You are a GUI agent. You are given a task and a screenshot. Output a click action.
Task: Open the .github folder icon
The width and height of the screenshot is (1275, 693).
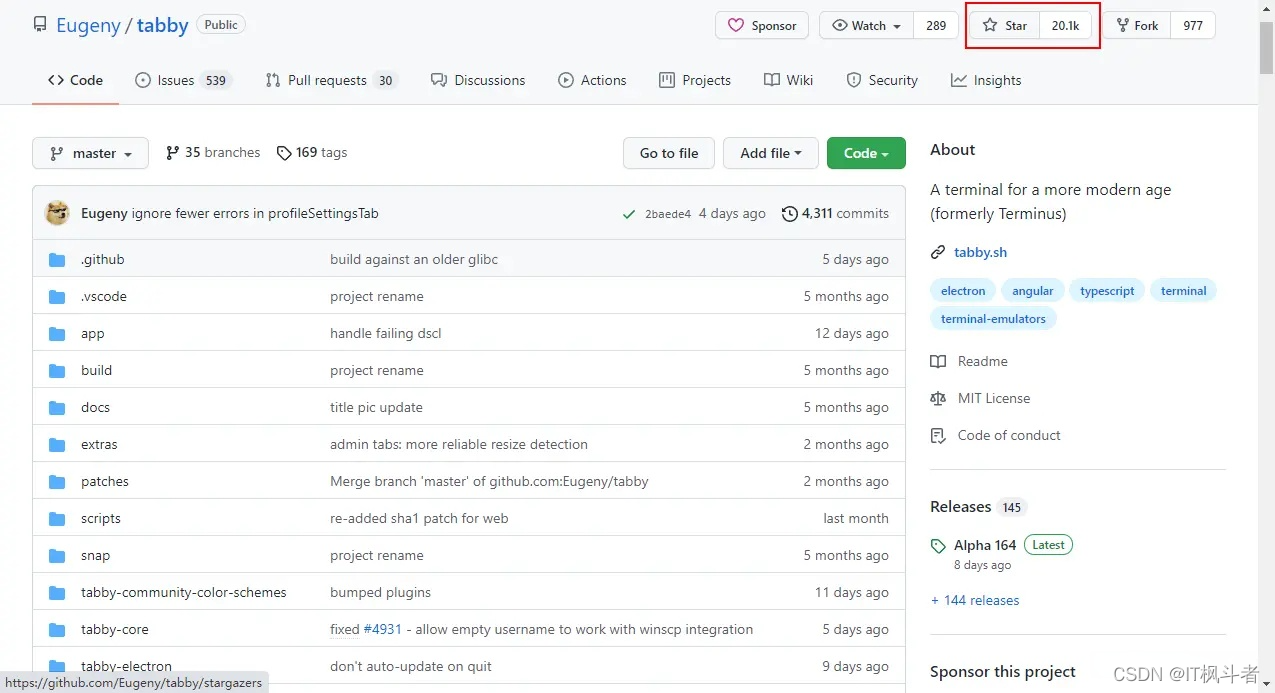(x=57, y=260)
